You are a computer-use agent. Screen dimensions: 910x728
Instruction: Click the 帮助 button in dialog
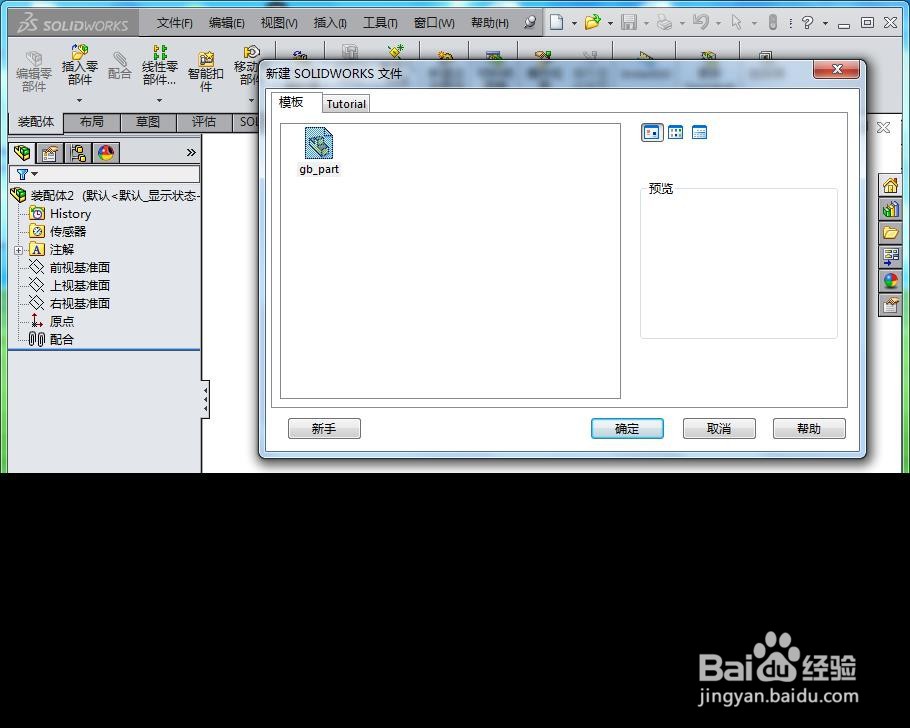pyautogui.click(x=809, y=428)
